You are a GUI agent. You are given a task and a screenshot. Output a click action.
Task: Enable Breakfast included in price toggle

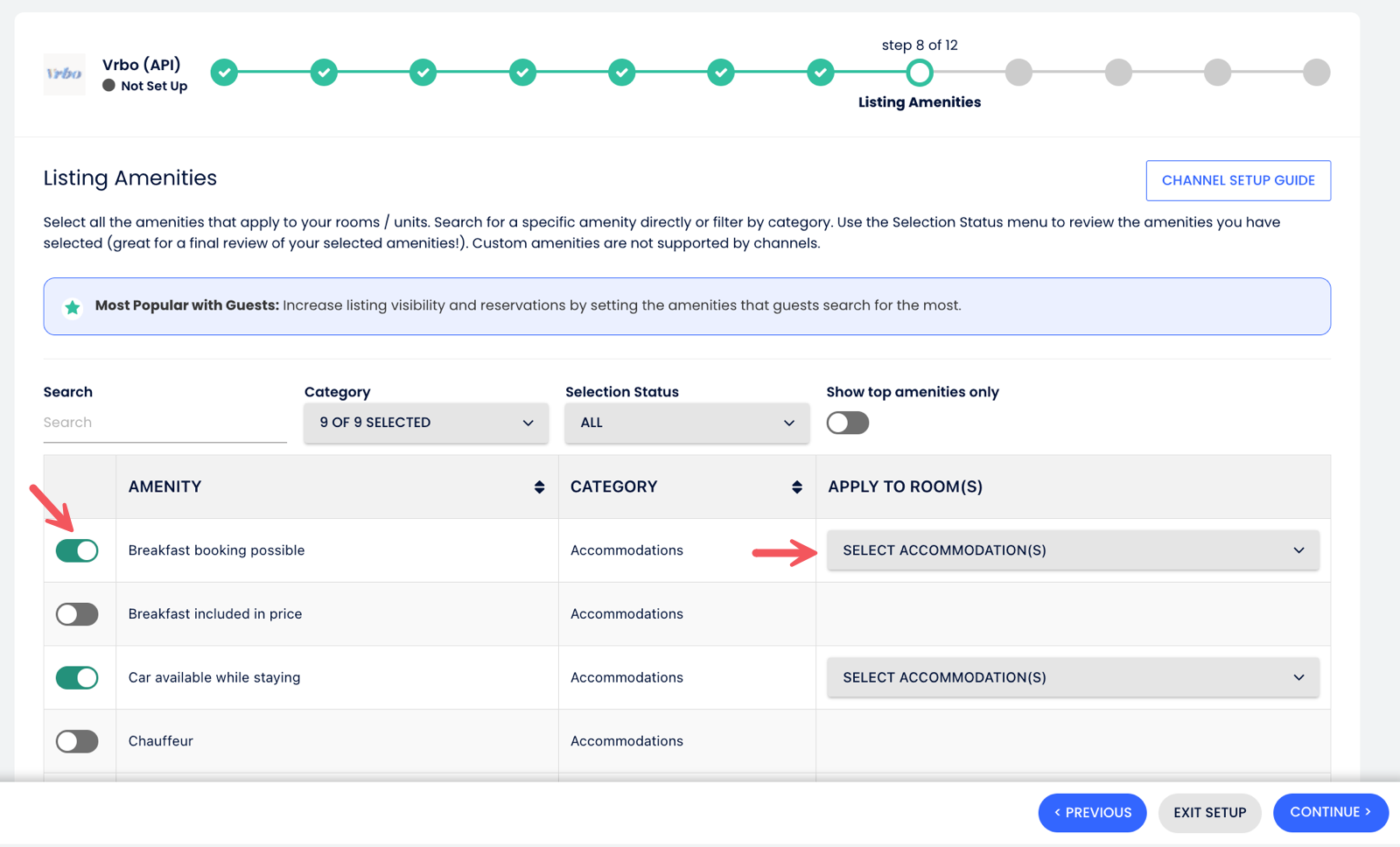(x=77, y=614)
